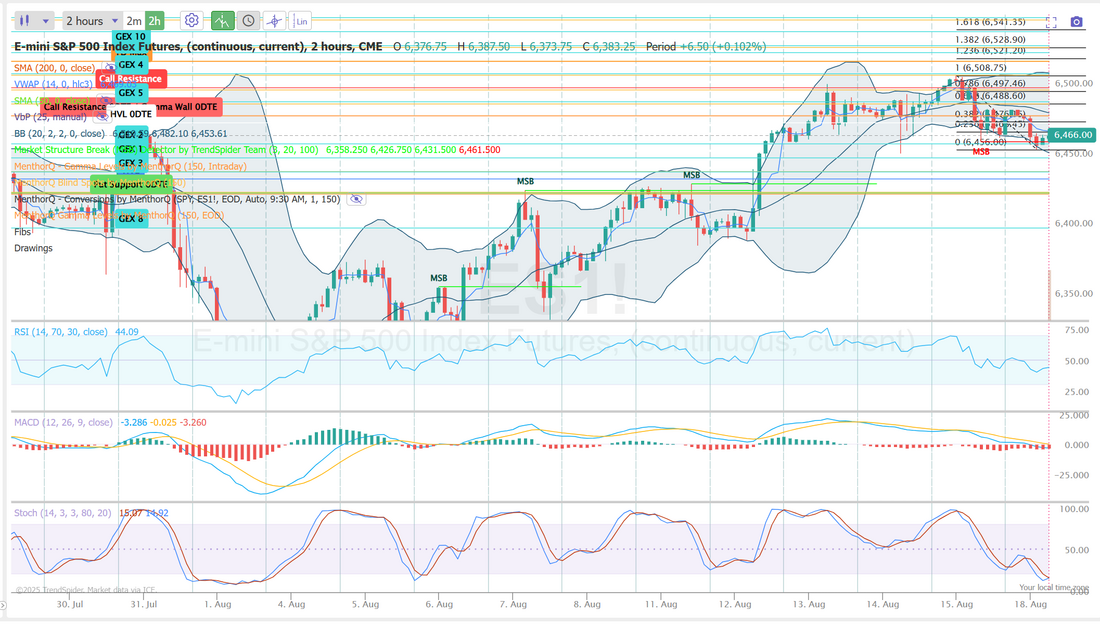Click the Drawings legend entry

click(x=33, y=248)
